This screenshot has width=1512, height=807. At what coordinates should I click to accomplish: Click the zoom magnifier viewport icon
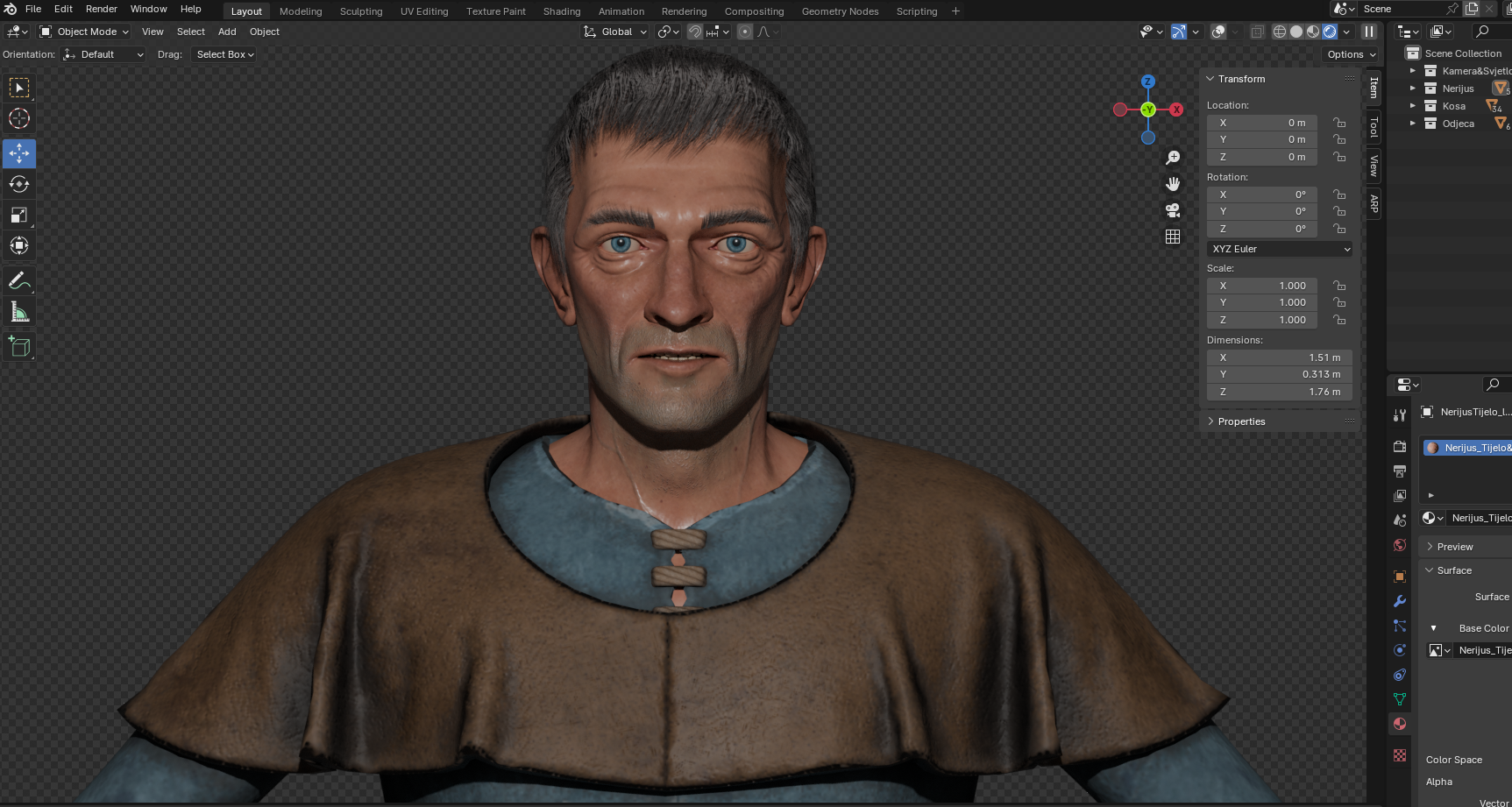(1173, 158)
